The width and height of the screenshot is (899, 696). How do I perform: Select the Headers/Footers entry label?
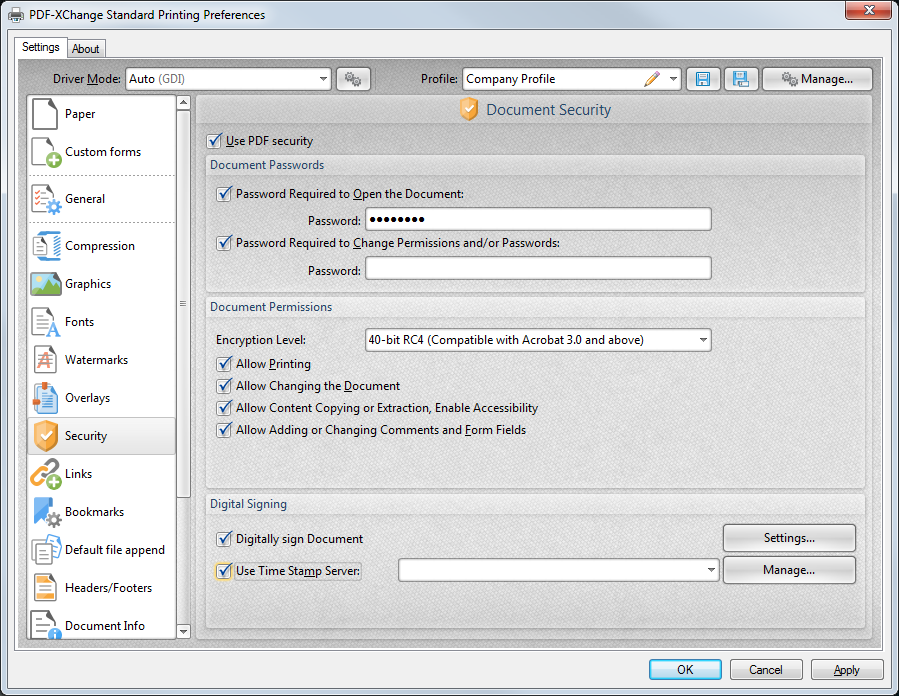click(108, 588)
